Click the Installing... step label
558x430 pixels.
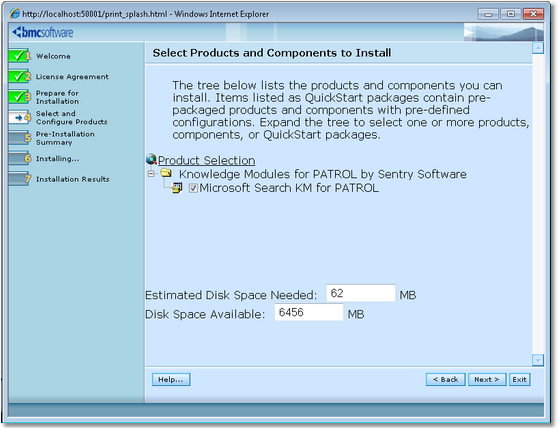point(58,159)
